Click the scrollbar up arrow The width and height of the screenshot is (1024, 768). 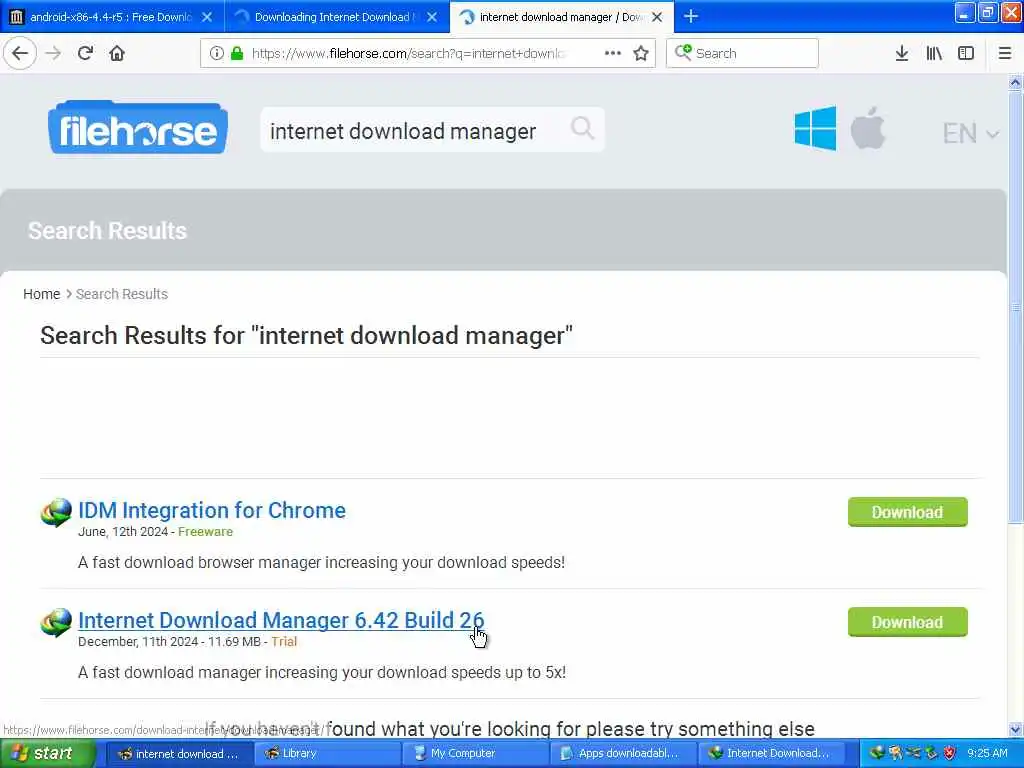[1015, 82]
